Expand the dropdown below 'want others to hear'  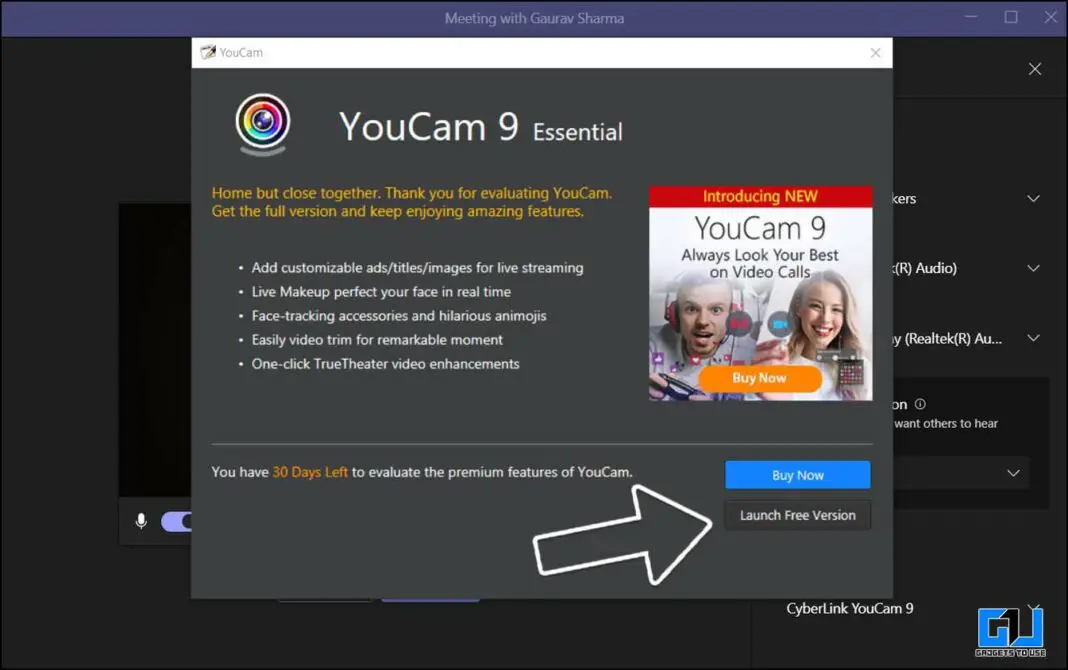1013,472
